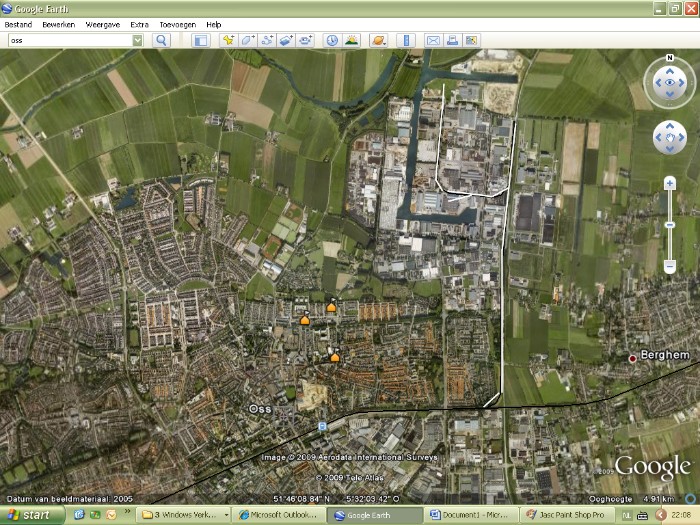Click the add image overlay icon
The height and width of the screenshot is (525, 700).
[x=286, y=40]
